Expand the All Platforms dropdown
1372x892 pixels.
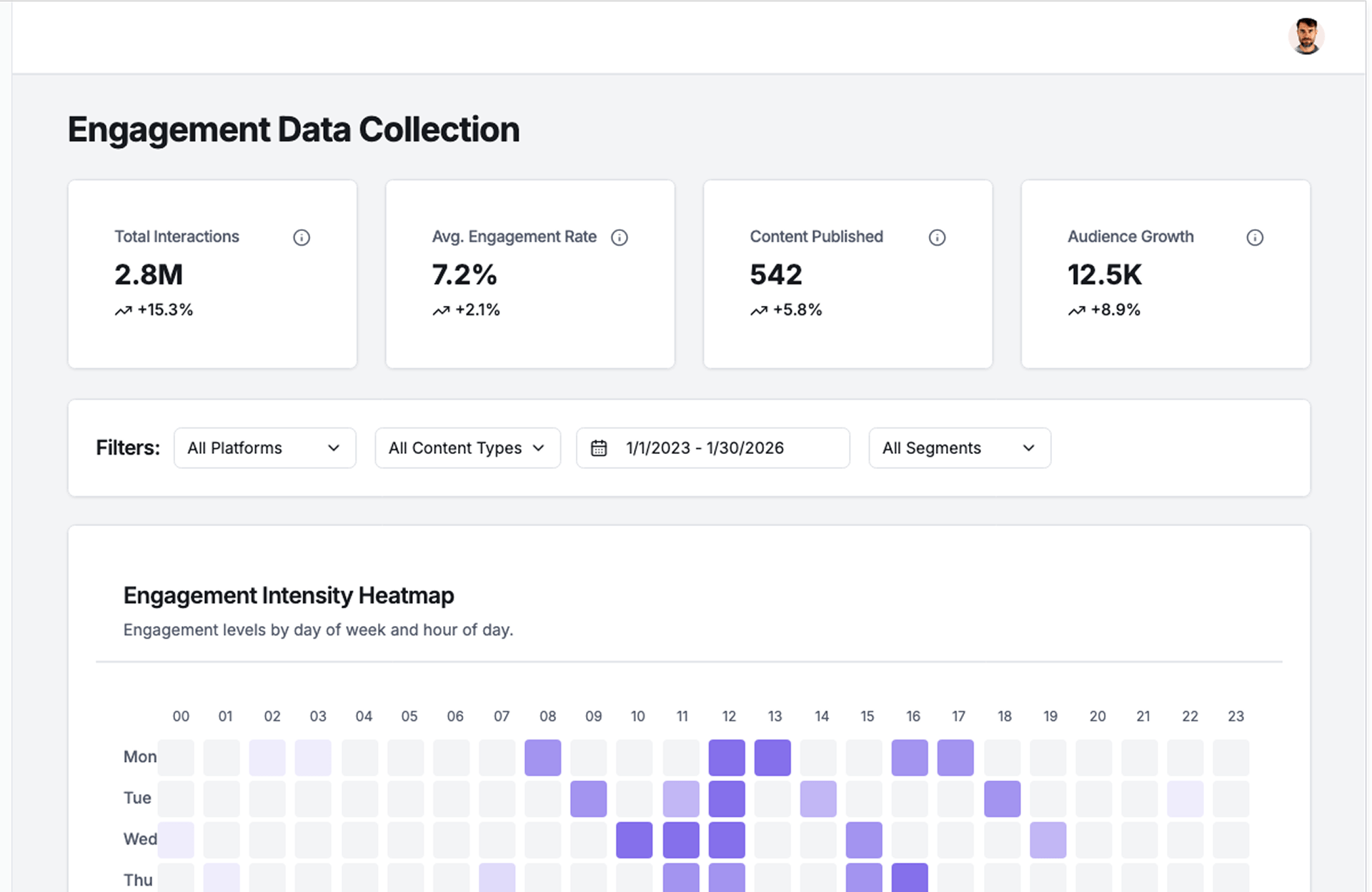(x=264, y=448)
